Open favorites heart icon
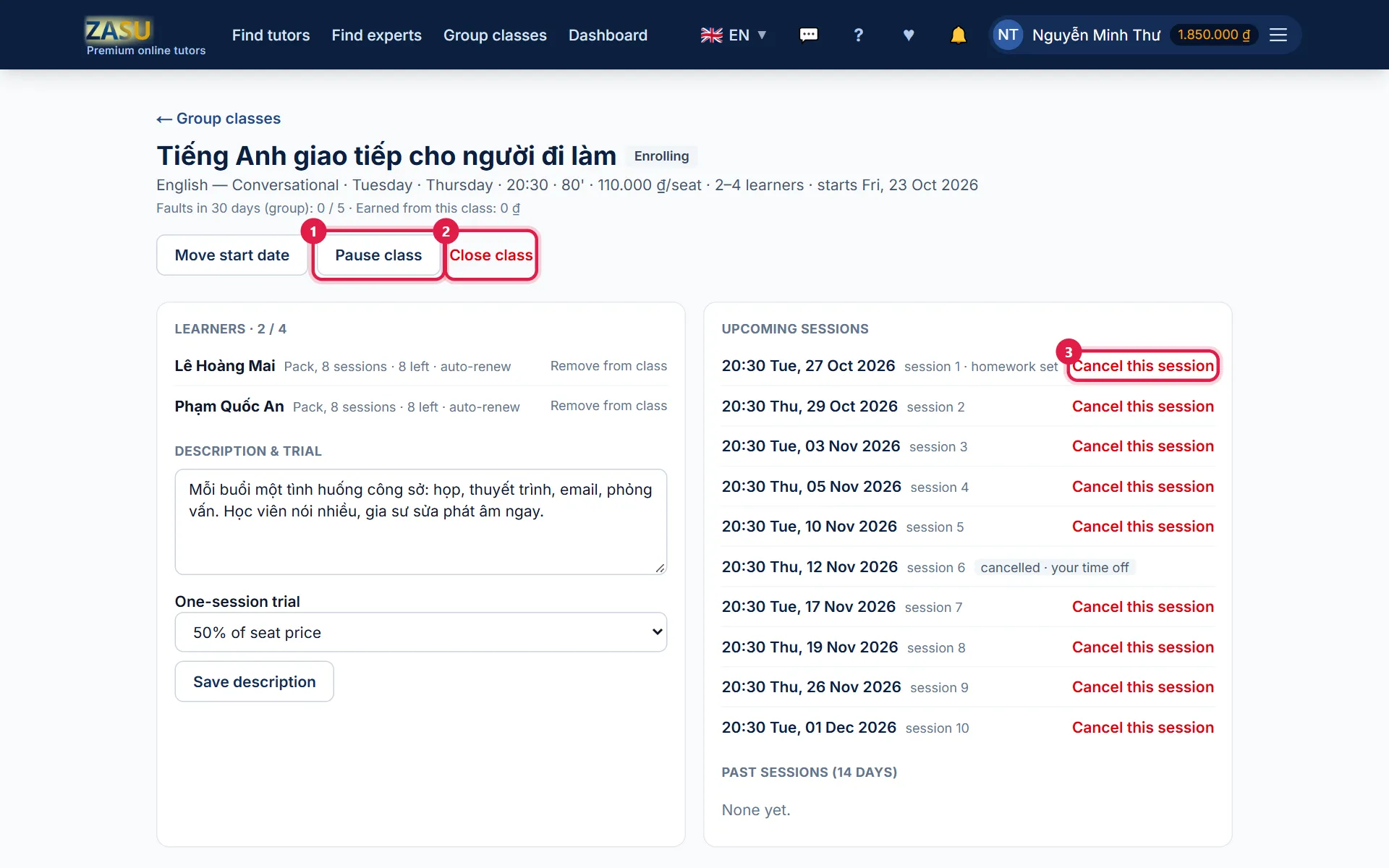1389x868 pixels. pos(909,35)
